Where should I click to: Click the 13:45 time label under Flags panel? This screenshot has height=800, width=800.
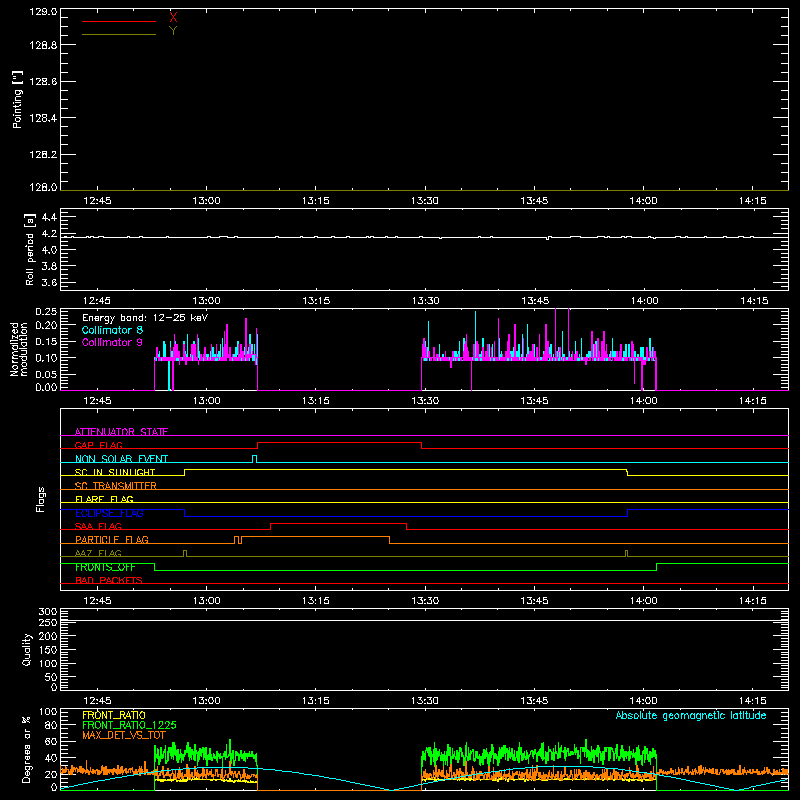point(534,601)
